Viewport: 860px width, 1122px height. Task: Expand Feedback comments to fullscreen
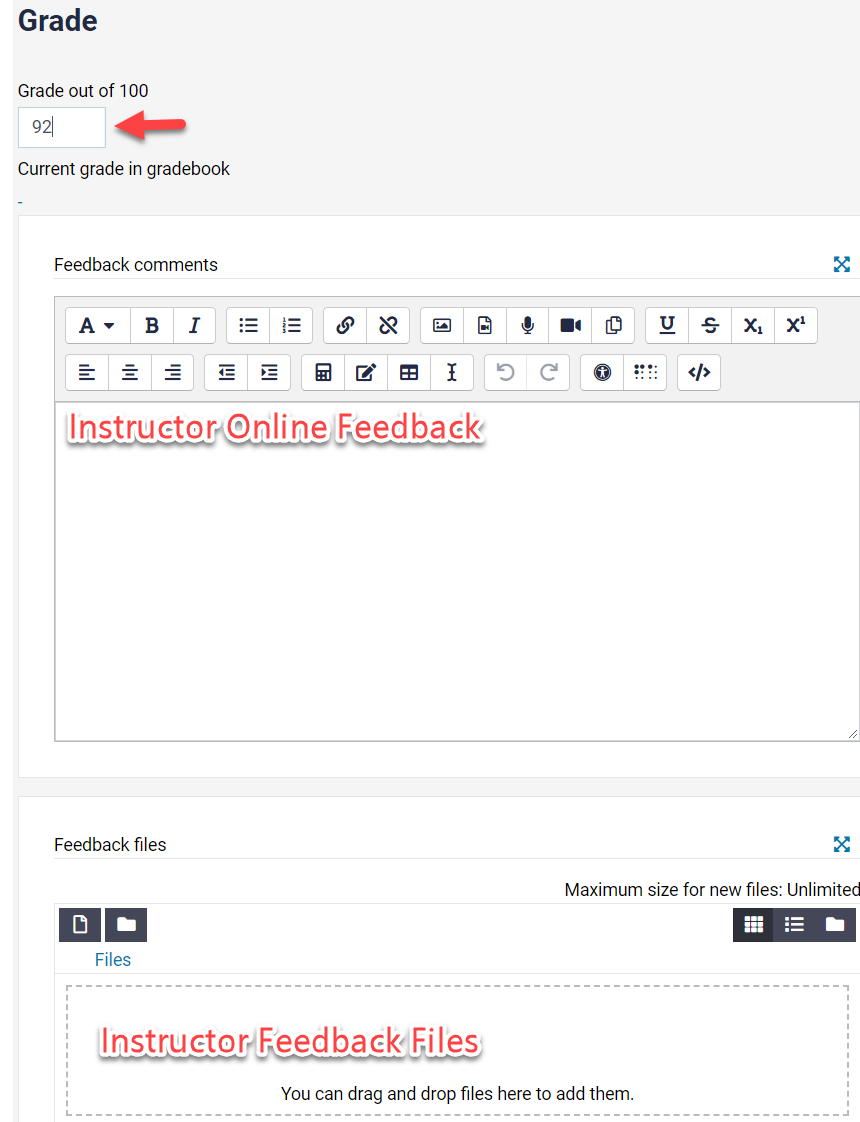841,264
